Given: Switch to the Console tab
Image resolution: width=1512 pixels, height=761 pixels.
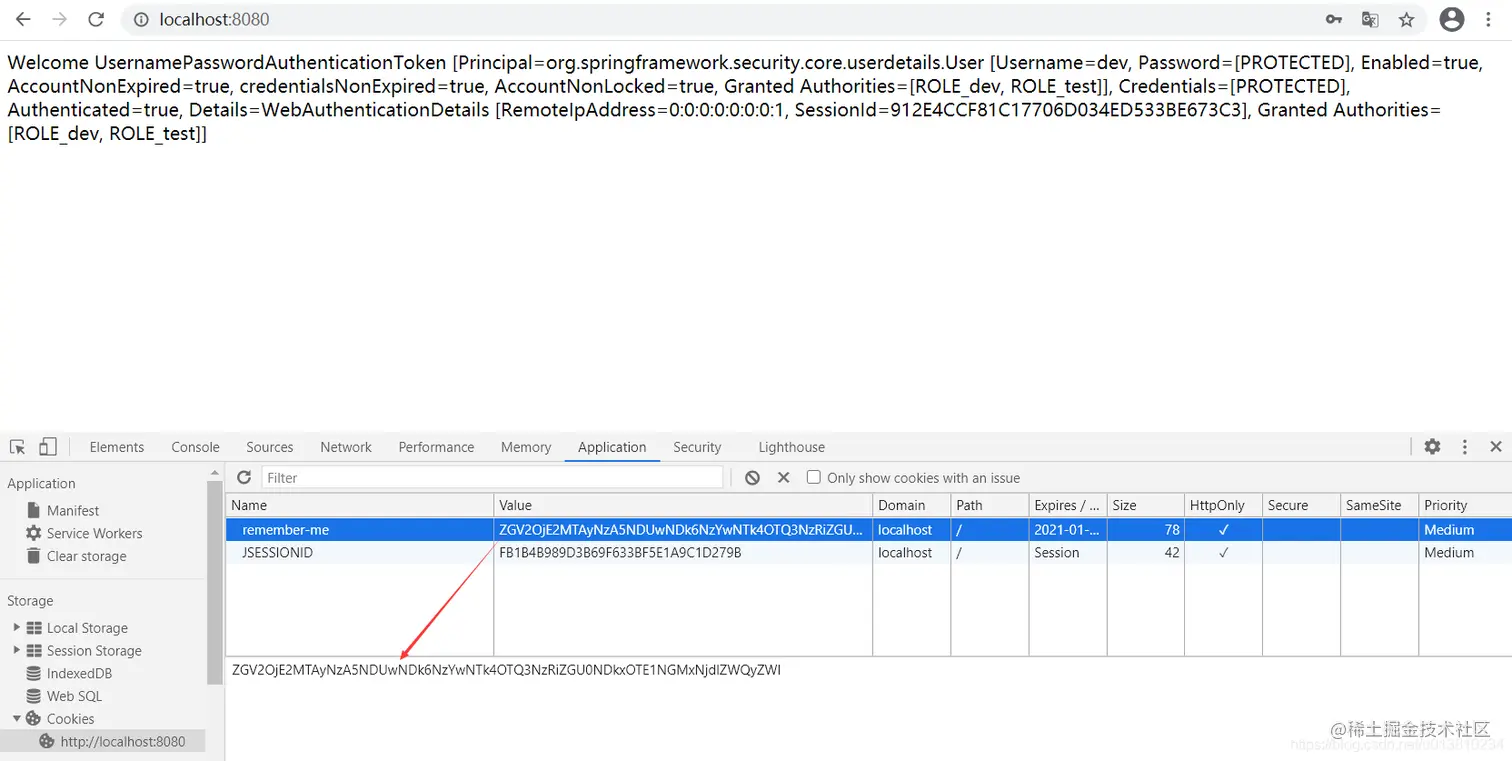Looking at the screenshot, I should (x=195, y=447).
